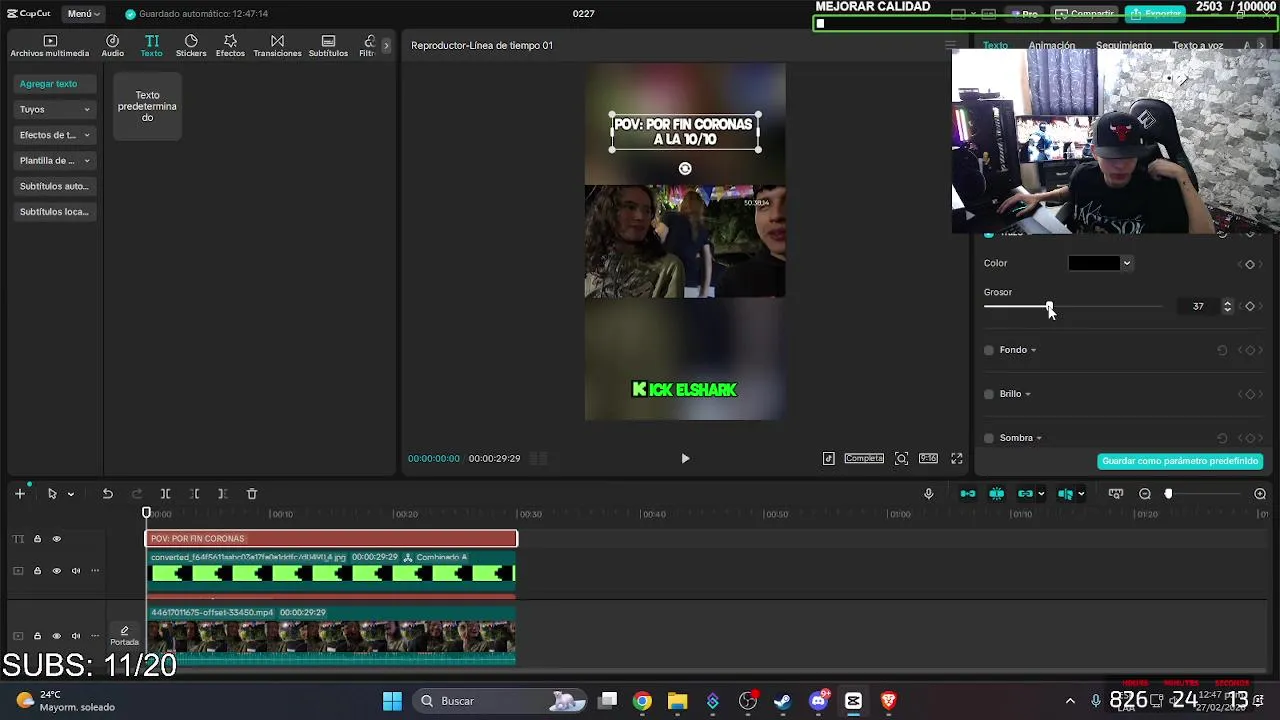Open the Transiciones tab
Image resolution: width=1280 pixels, height=720 pixels.
pyautogui.click(x=277, y=46)
